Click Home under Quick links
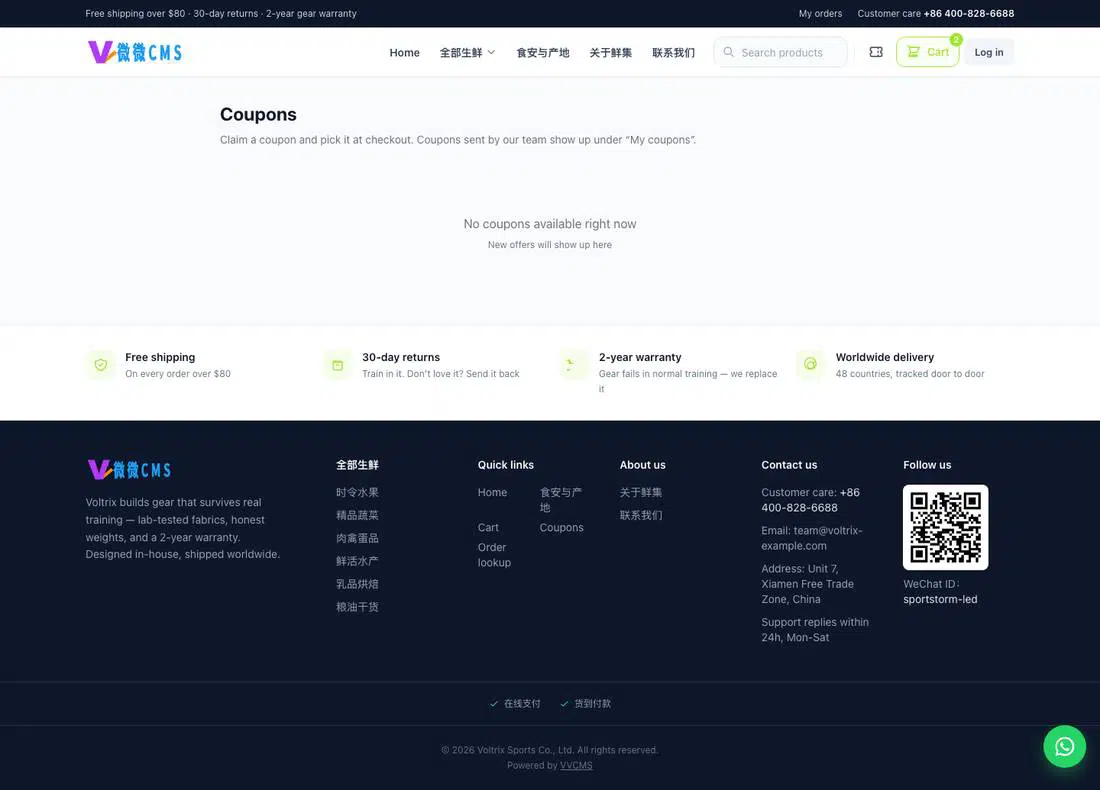Viewport: 1100px width, 790px height. point(492,493)
